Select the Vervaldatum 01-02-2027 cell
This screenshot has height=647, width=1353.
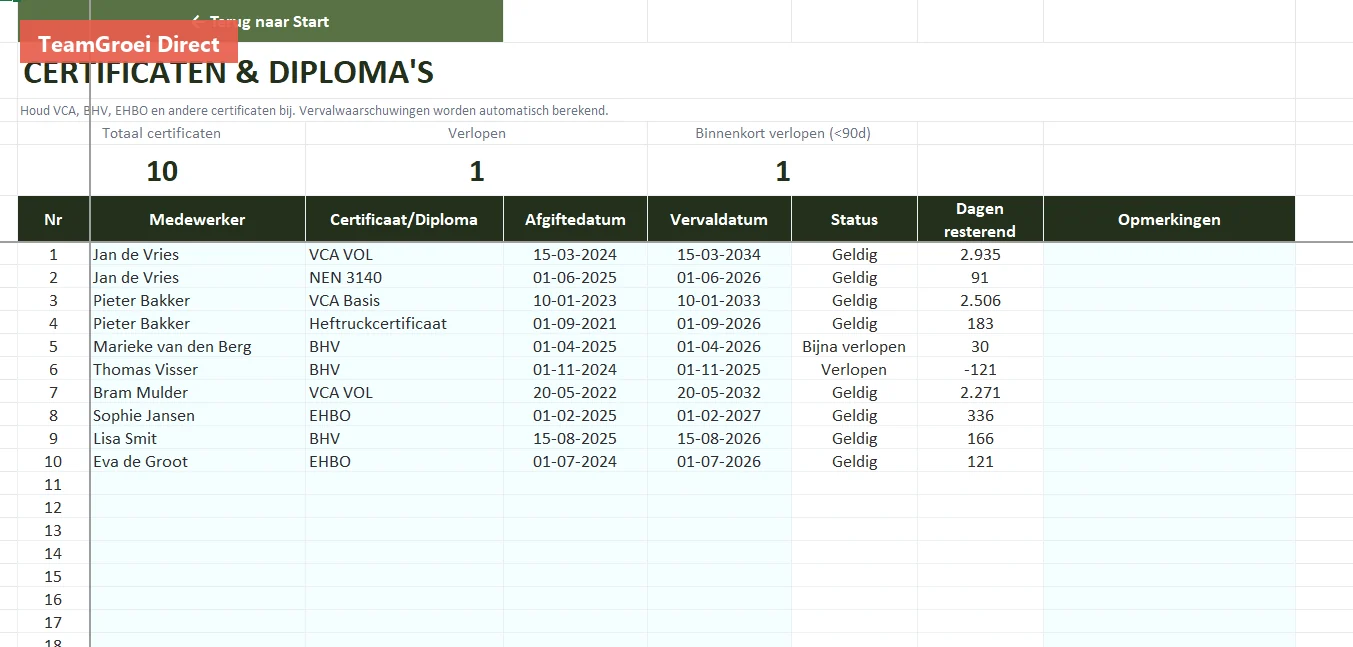coord(719,415)
